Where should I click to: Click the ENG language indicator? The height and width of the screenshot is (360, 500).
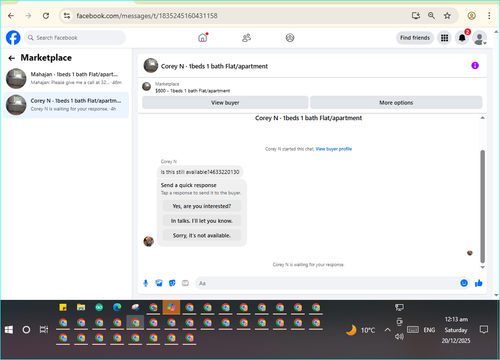tap(429, 330)
